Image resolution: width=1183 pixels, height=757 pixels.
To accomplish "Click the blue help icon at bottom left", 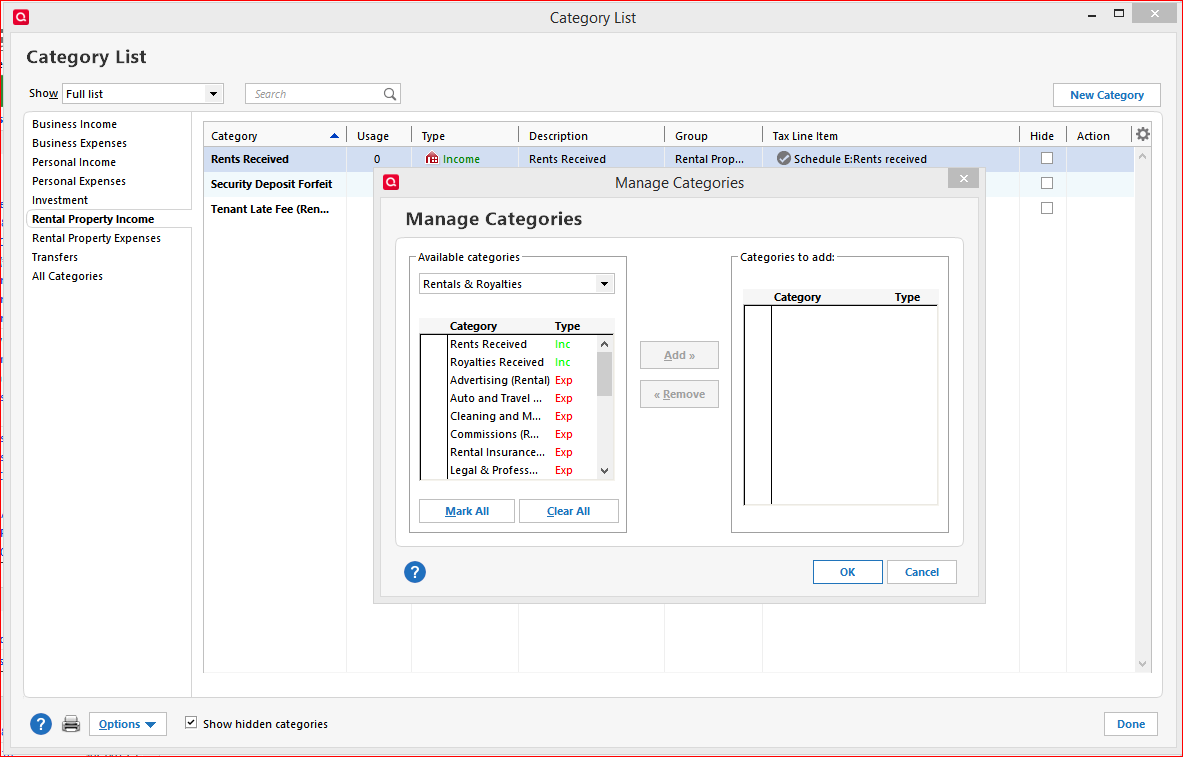I will (40, 724).
